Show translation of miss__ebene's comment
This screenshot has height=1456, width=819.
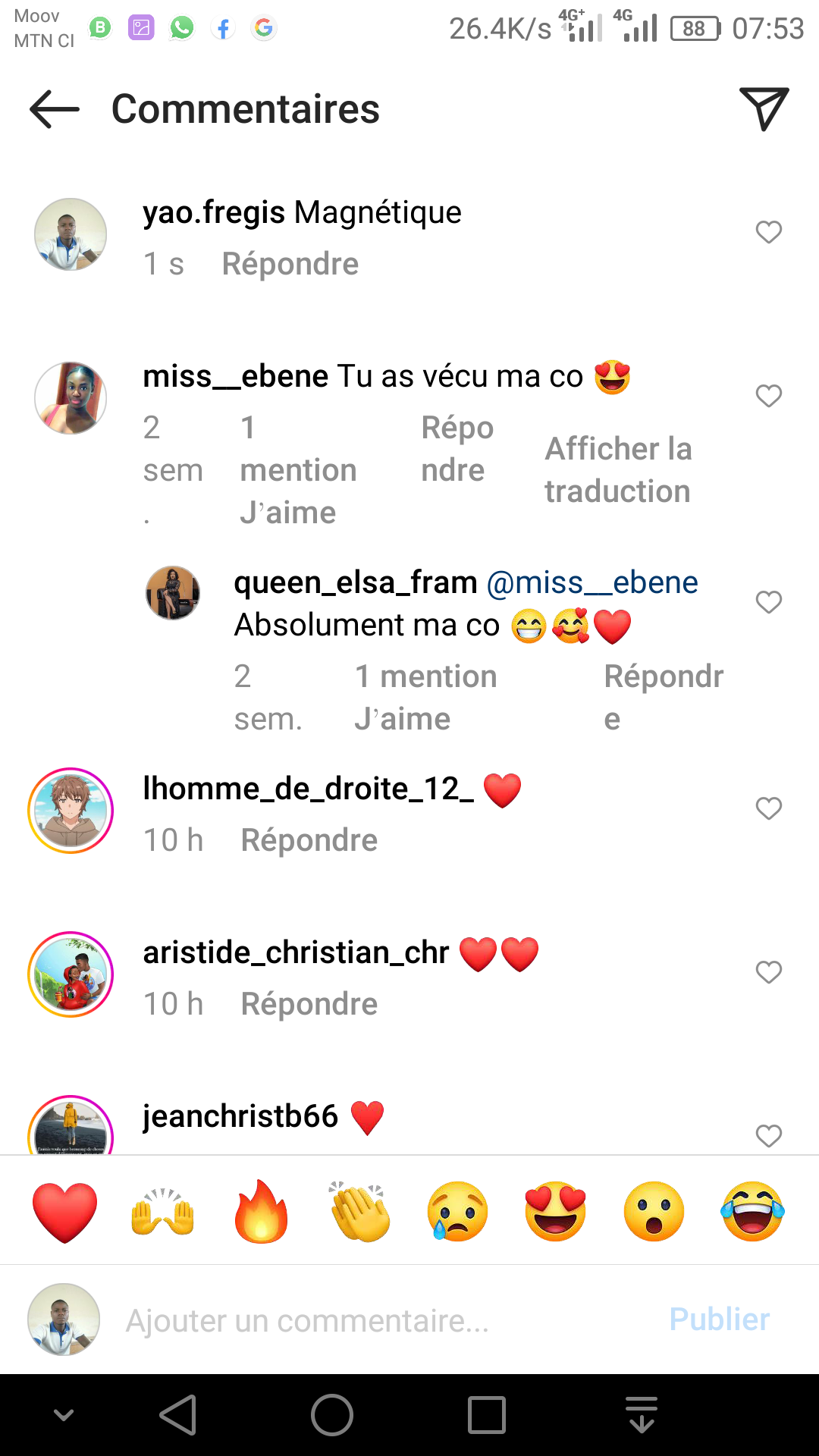(x=618, y=470)
